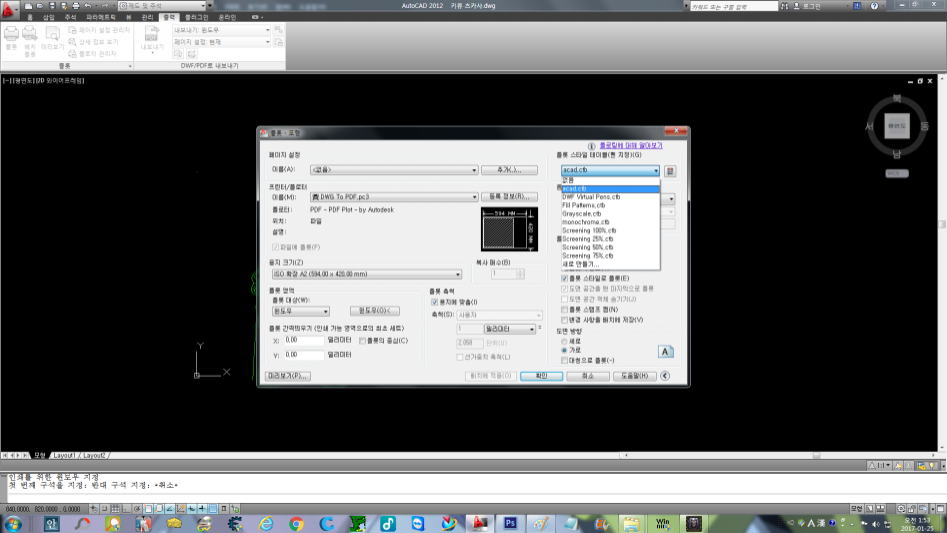Click the plotter Properties (R) button
Image resolution: width=947 pixels, height=533 pixels.
509,197
